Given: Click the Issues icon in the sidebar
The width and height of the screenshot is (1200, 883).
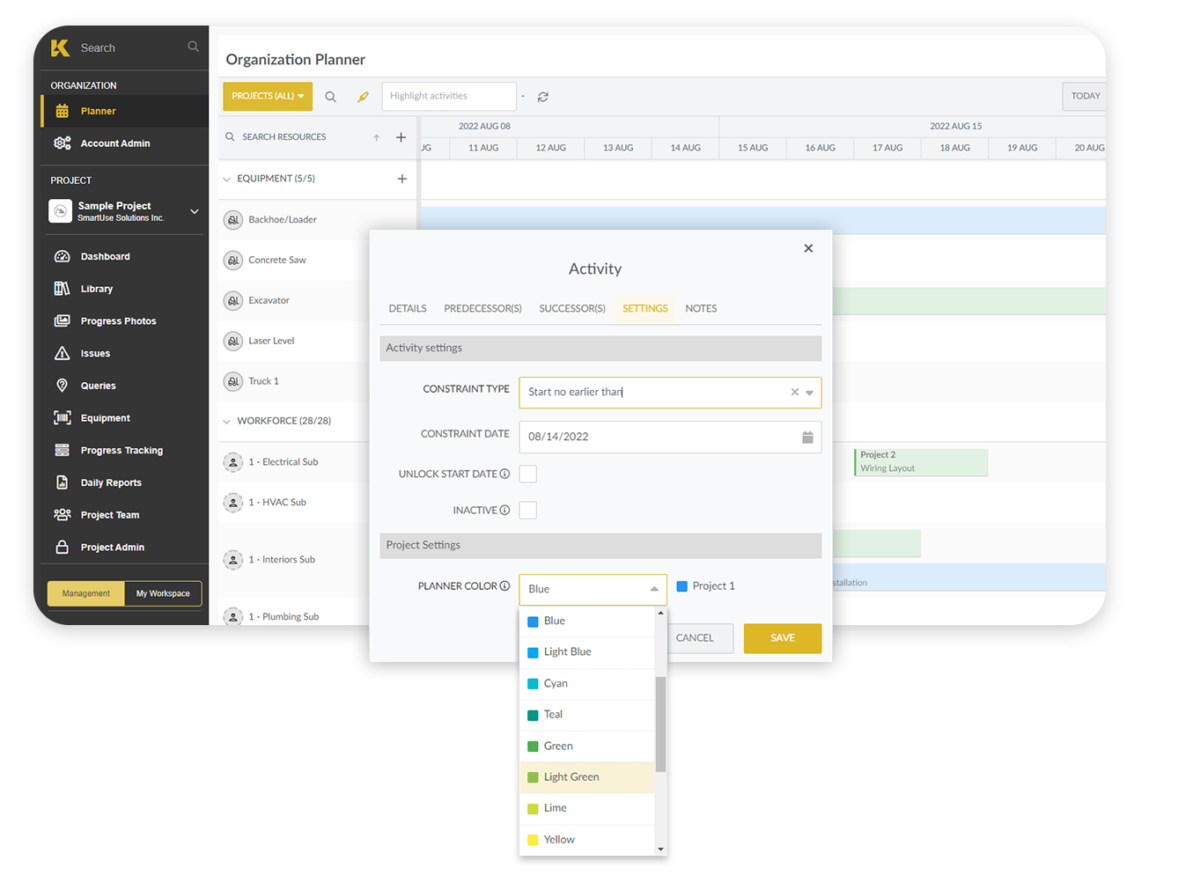Looking at the screenshot, I should coord(62,352).
